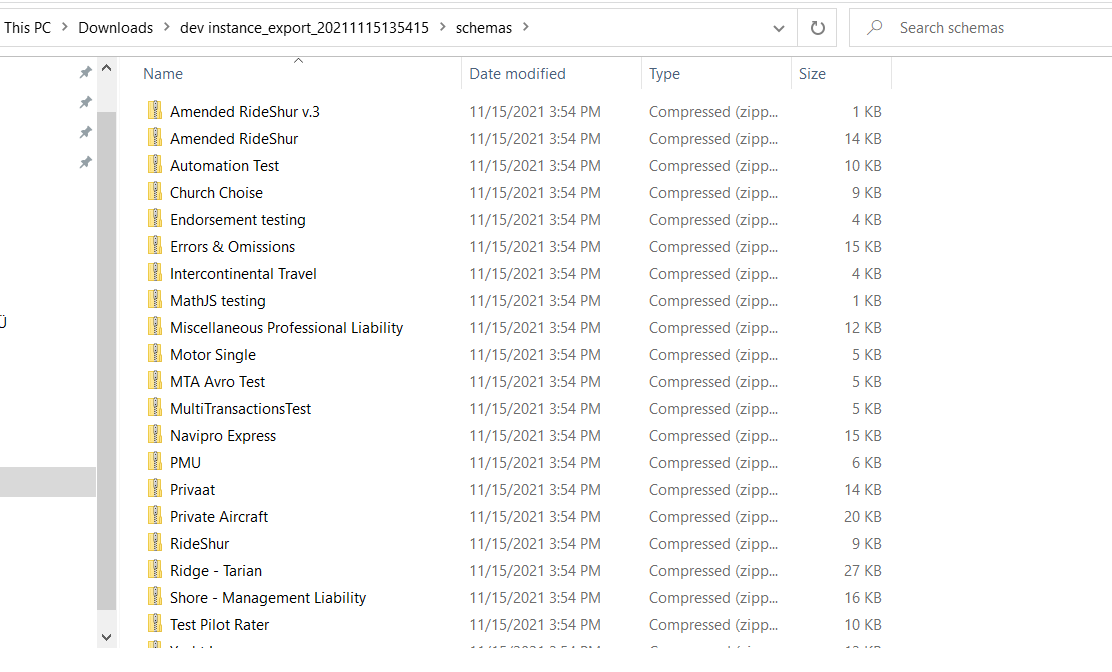Click the vertical scrollbar down arrow
Image resolution: width=1112 pixels, height=672 pixels.
(106, 636)
